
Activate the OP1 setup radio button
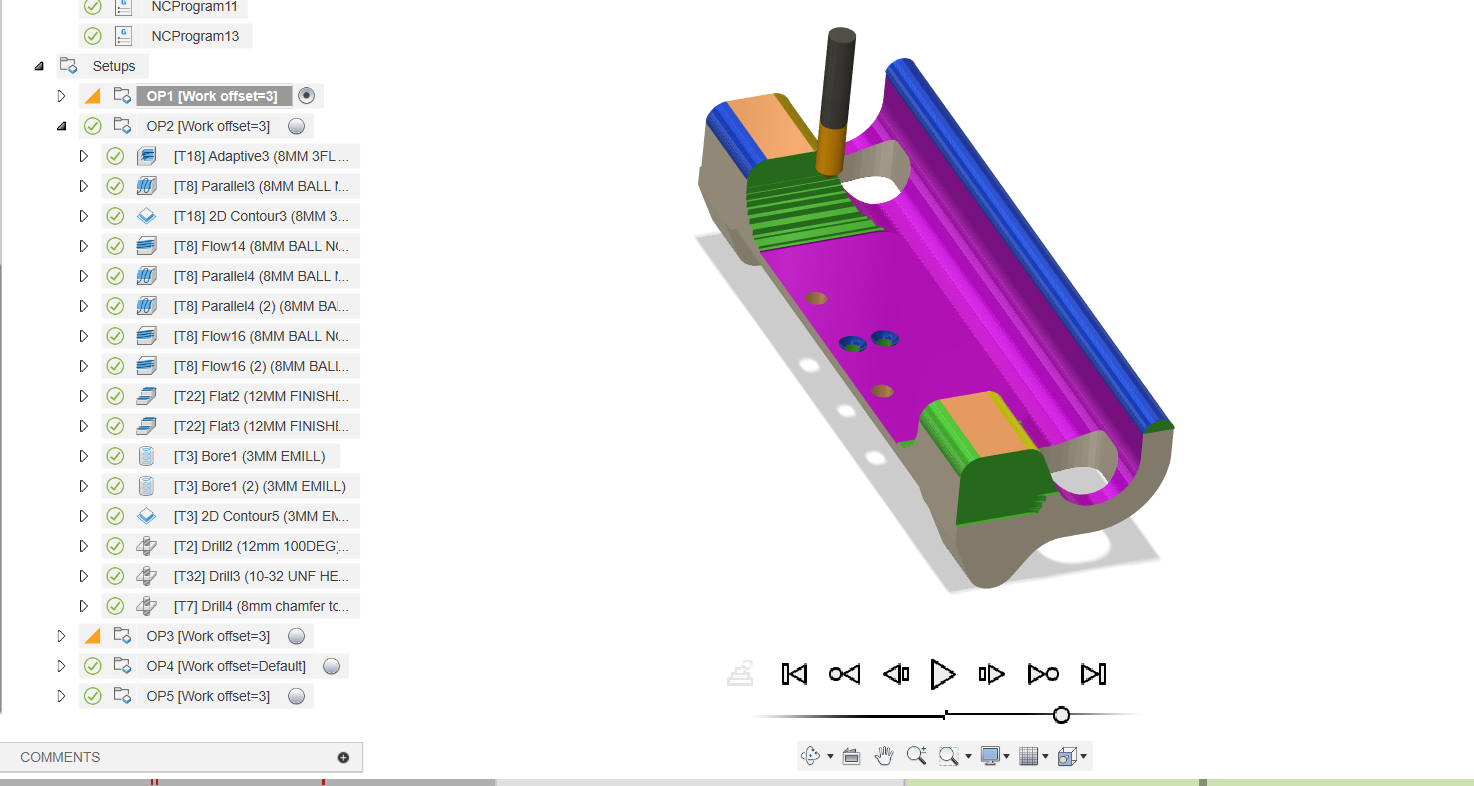307,96
